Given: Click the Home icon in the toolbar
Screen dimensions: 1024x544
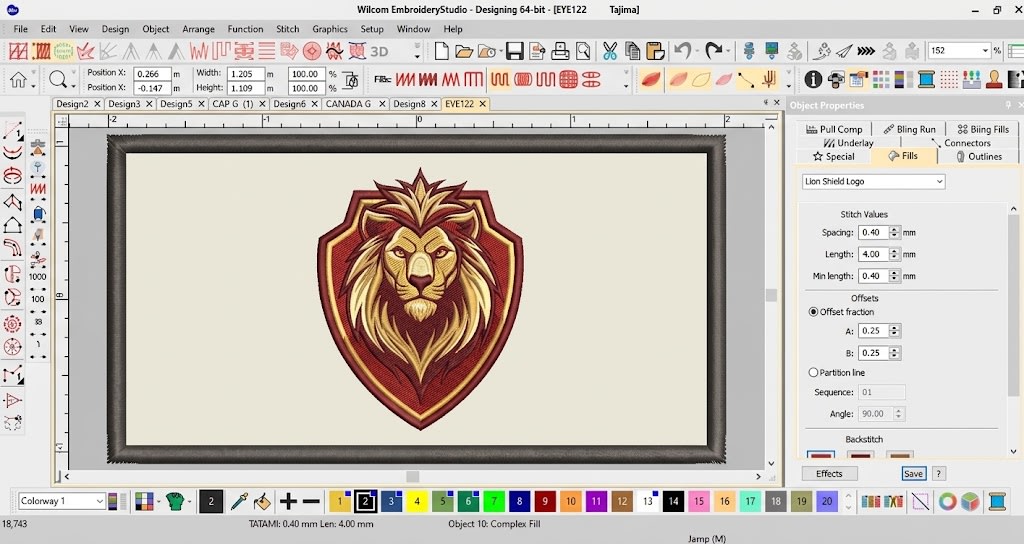Looking at the screenshot, I should [18, 80].
